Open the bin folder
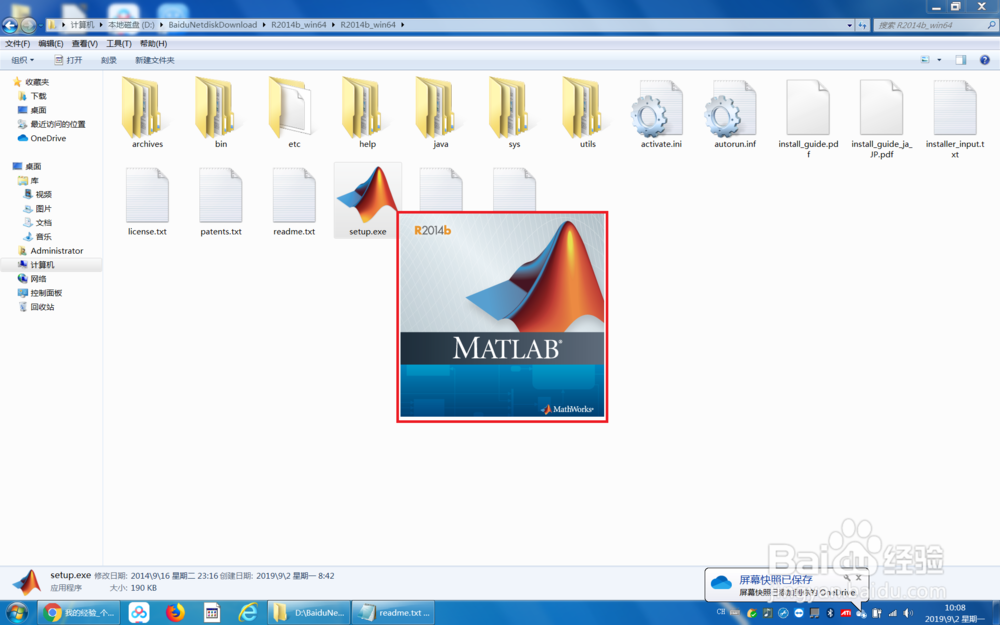The height and width of the screenshot is (625, 1000). (x=221, y=114)
